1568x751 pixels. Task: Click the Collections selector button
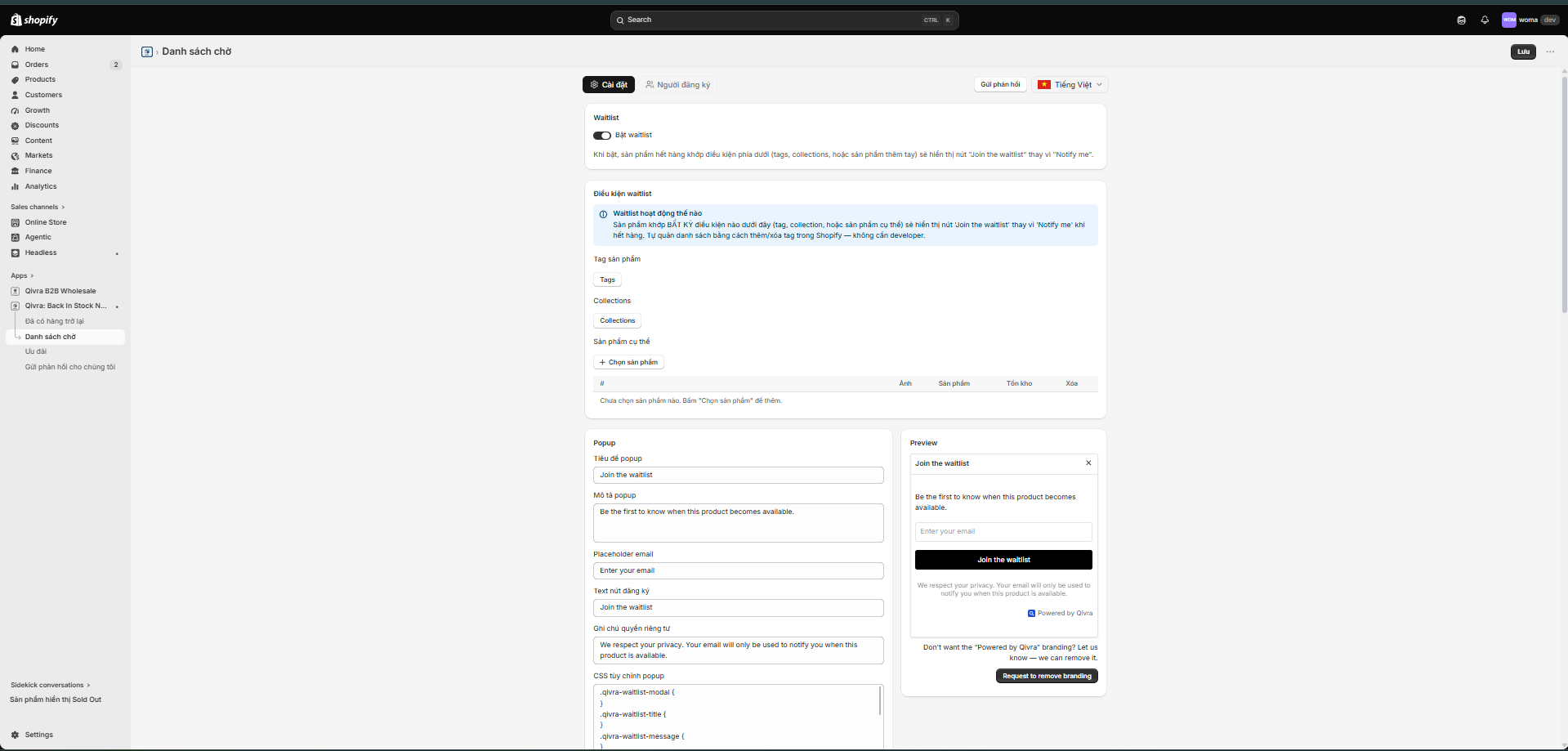pyautogui.click(x=617, y=320)
